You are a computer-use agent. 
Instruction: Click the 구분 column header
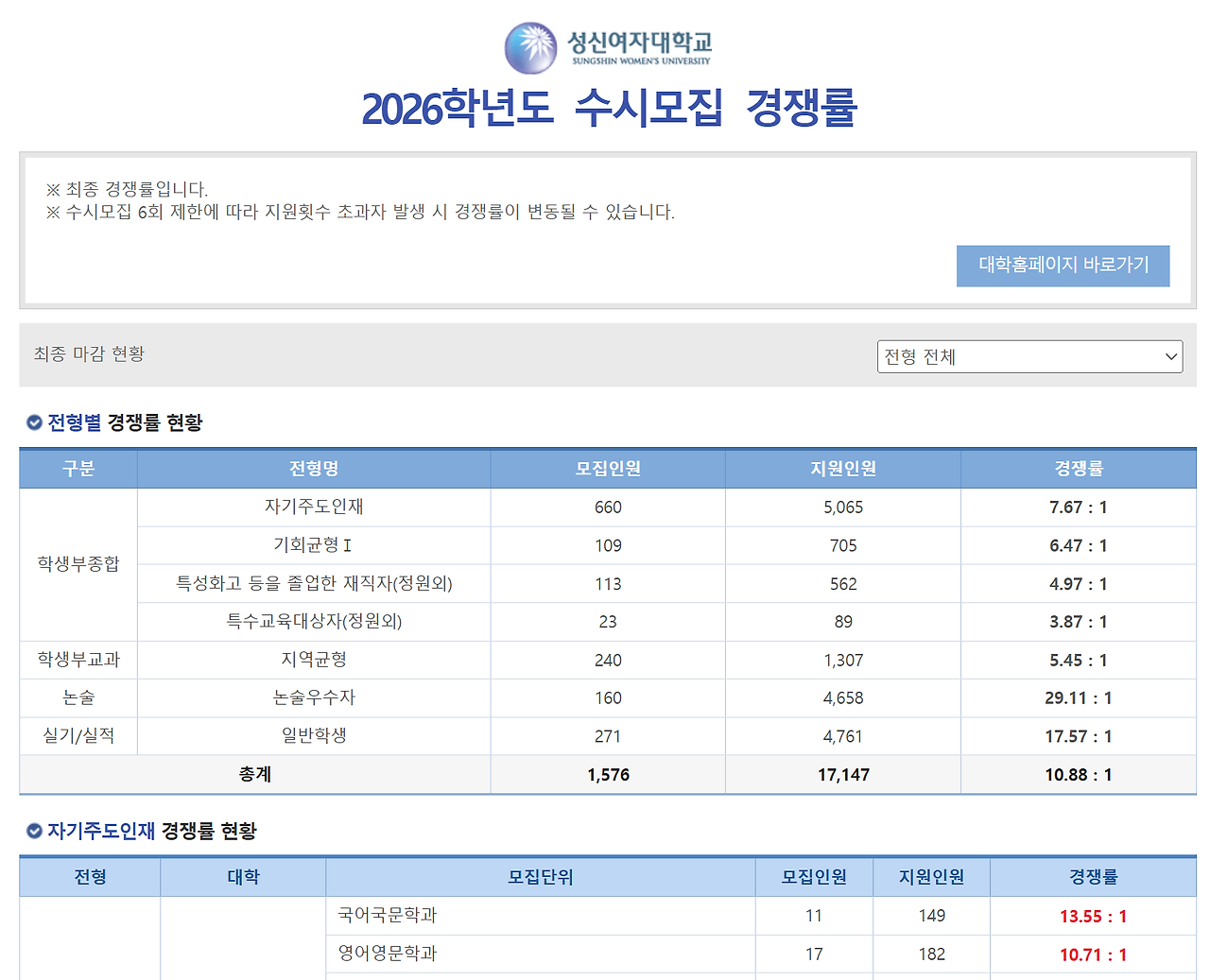(78, 469)
